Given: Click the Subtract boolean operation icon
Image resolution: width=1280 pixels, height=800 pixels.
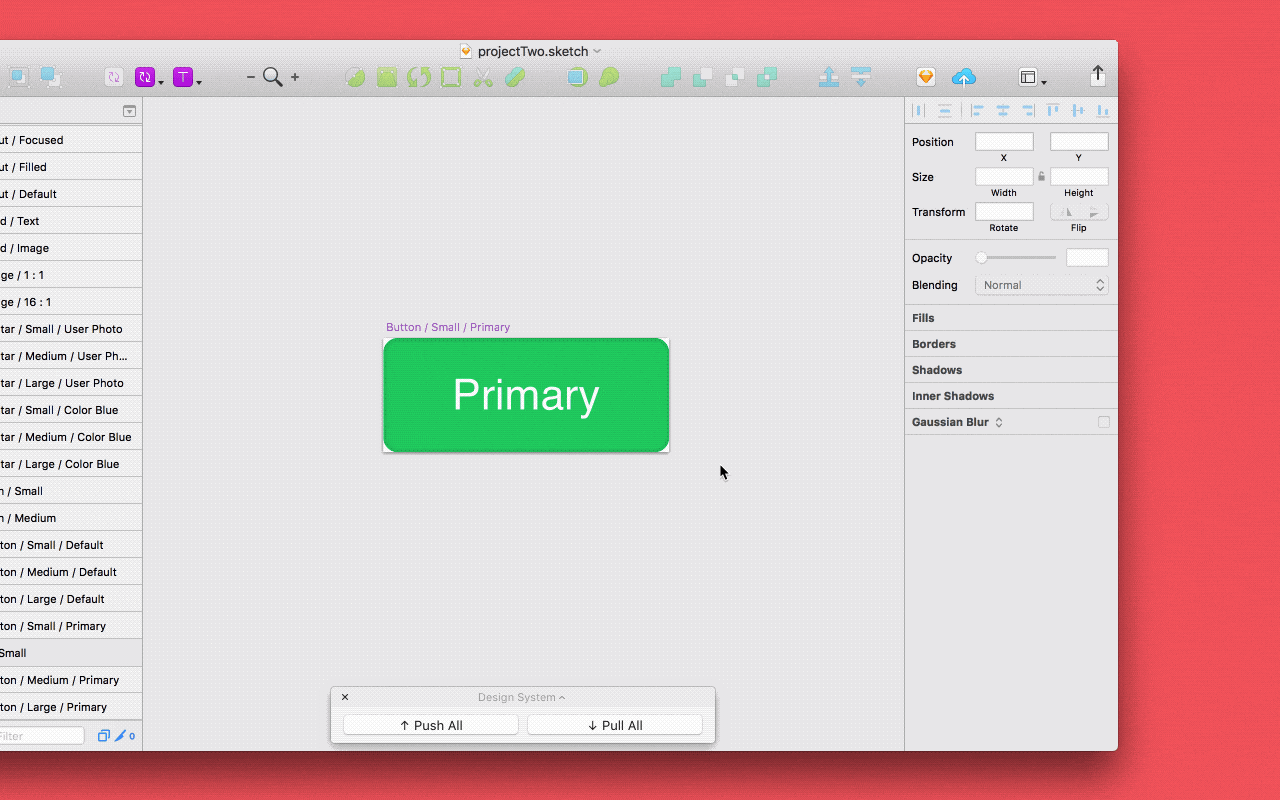Looking at the screenshot, I should [703, 77].
